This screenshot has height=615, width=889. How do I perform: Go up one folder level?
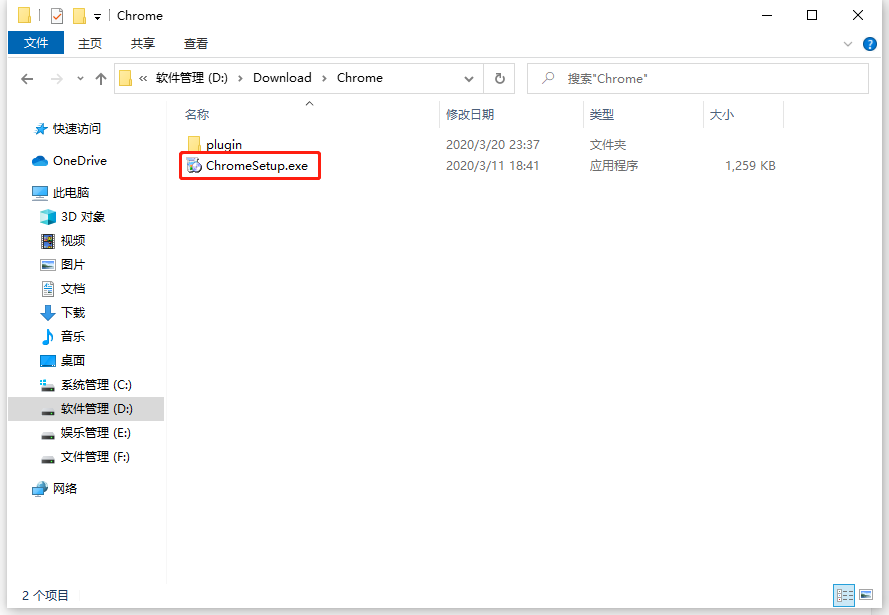101,79
